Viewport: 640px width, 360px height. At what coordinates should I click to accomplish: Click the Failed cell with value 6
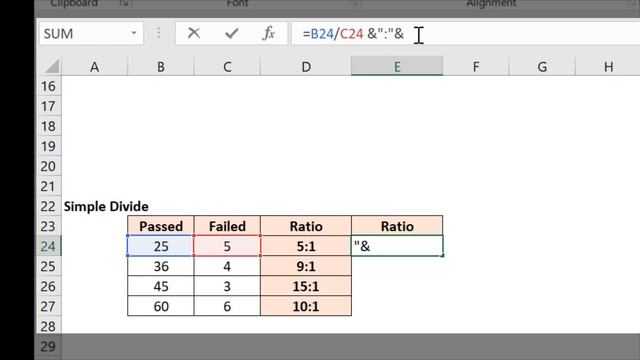click(227, 306)
